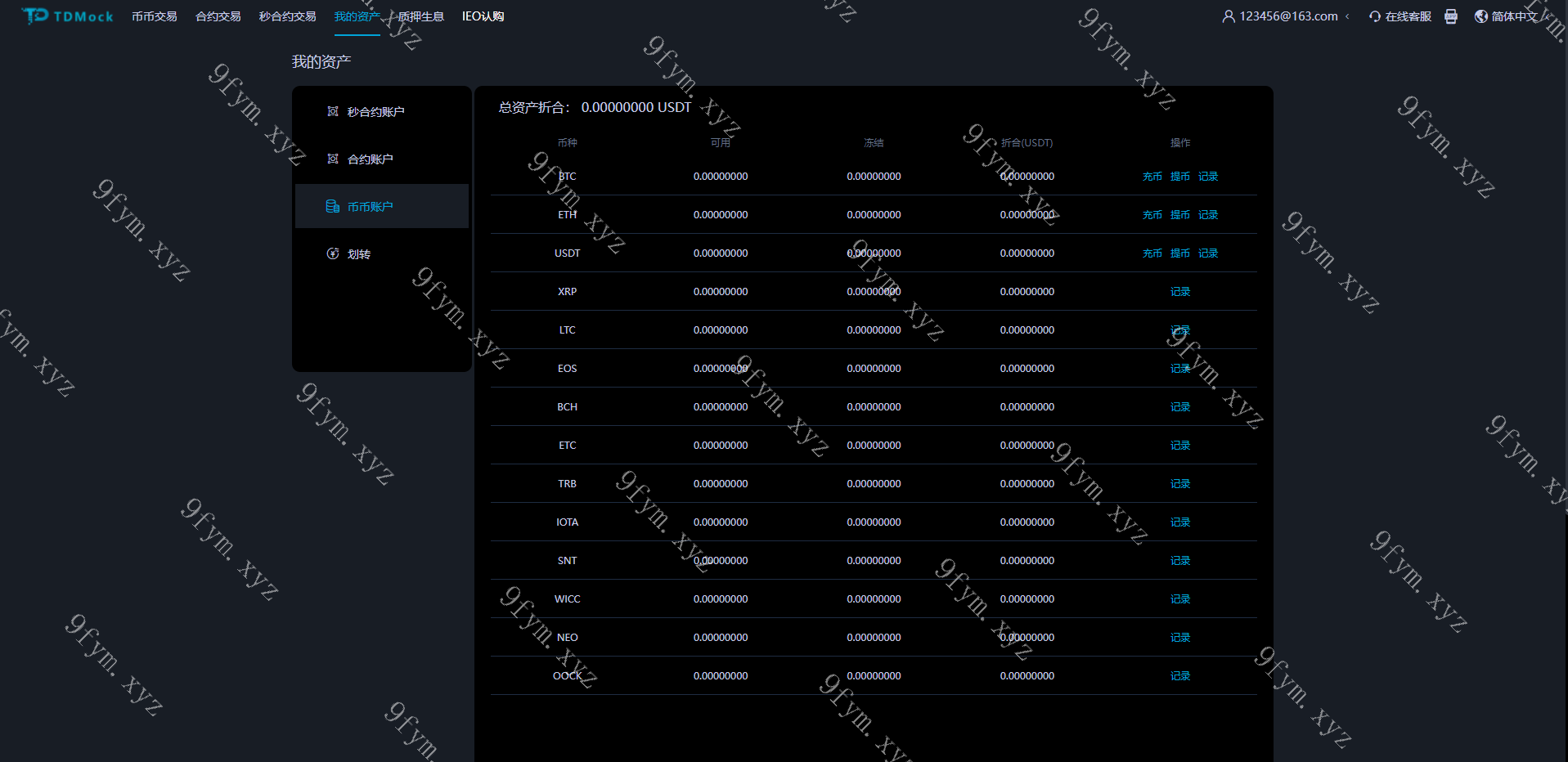Screen dimensions: 1568x762
Task: Click 提币 withdraw for ETH
Action: click(1180, 215)
